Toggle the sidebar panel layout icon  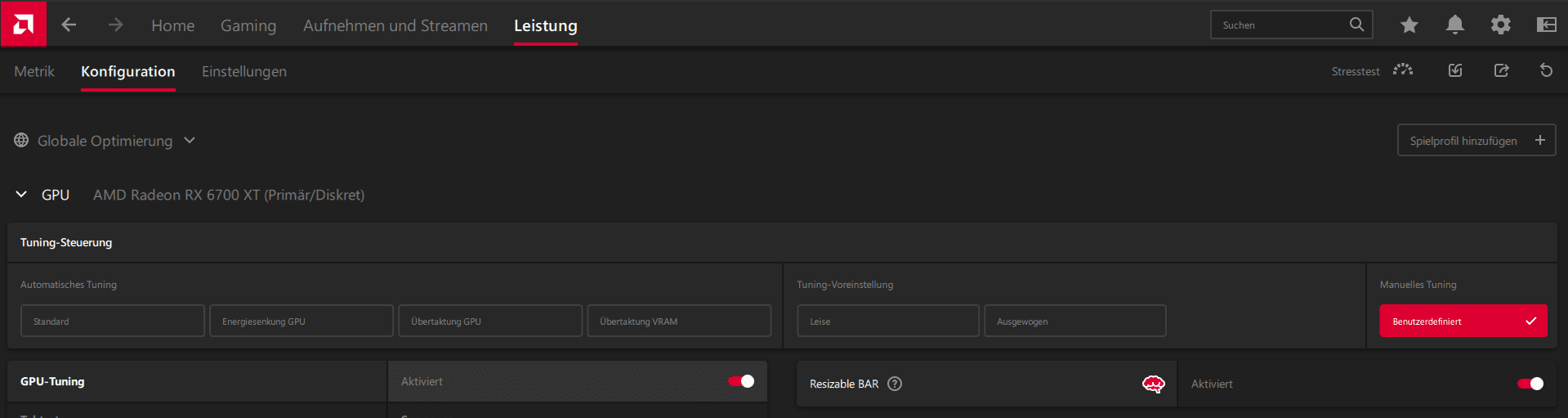point(1546,25)
